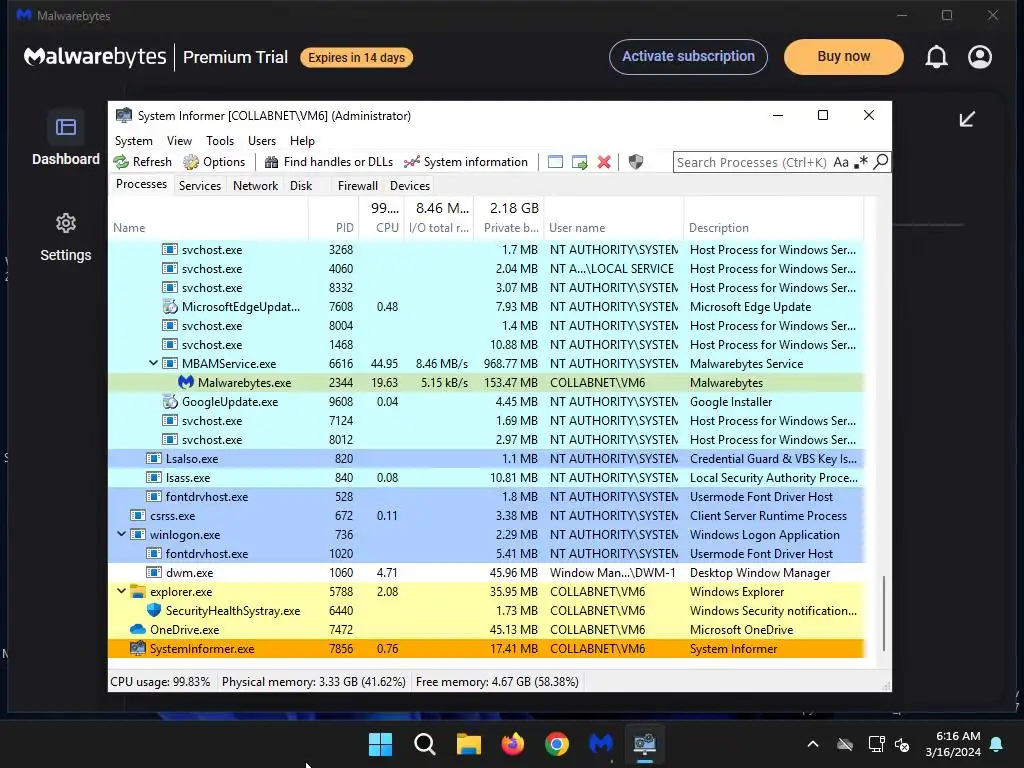Sort by the Description column header
This screenshot has width=1024, height=768.
pyautogui.click(x=773, y=228)
